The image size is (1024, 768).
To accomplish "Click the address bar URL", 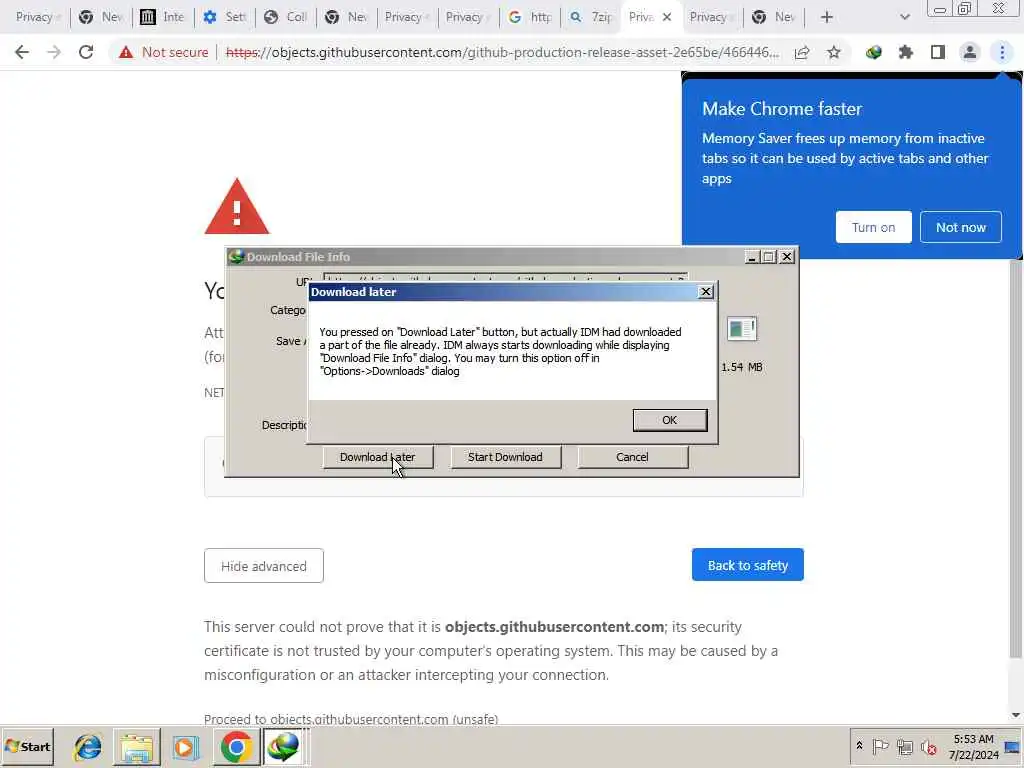I will [502, 52].
